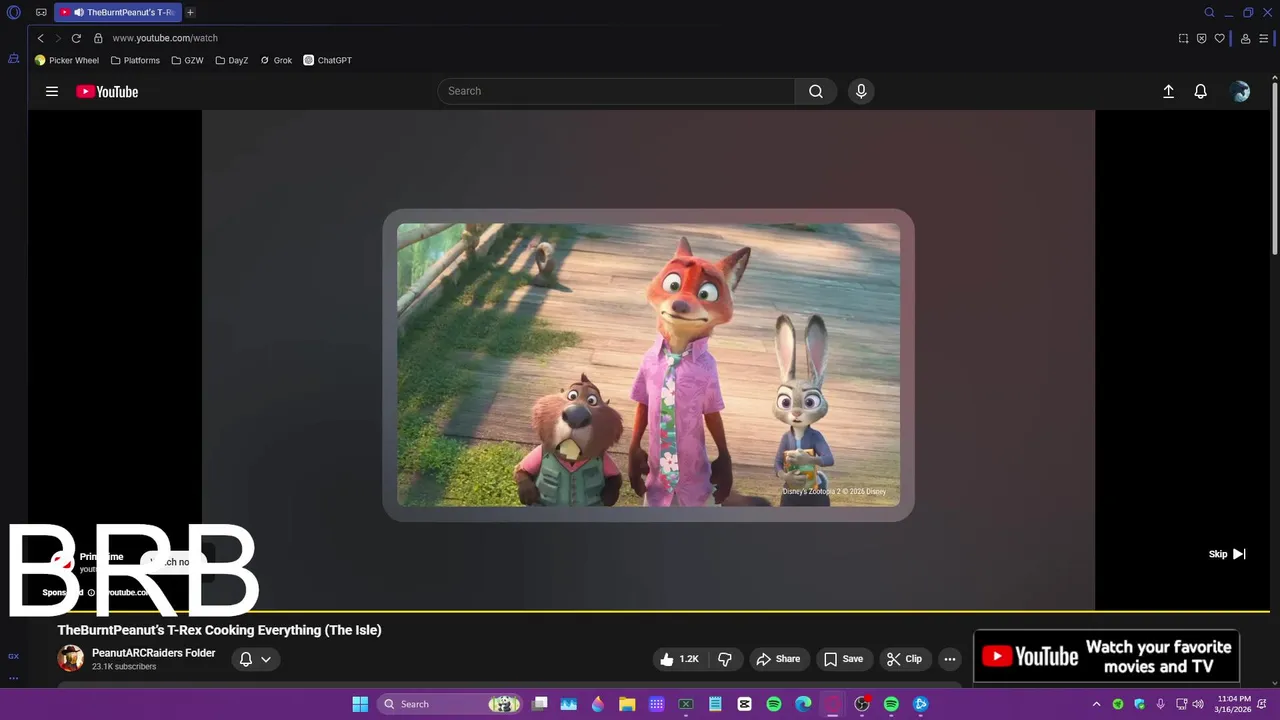Screen dimensions: 1280x720
Task: Open the Xbox Game Bar taskbar icon
Action: coord(686,704)
